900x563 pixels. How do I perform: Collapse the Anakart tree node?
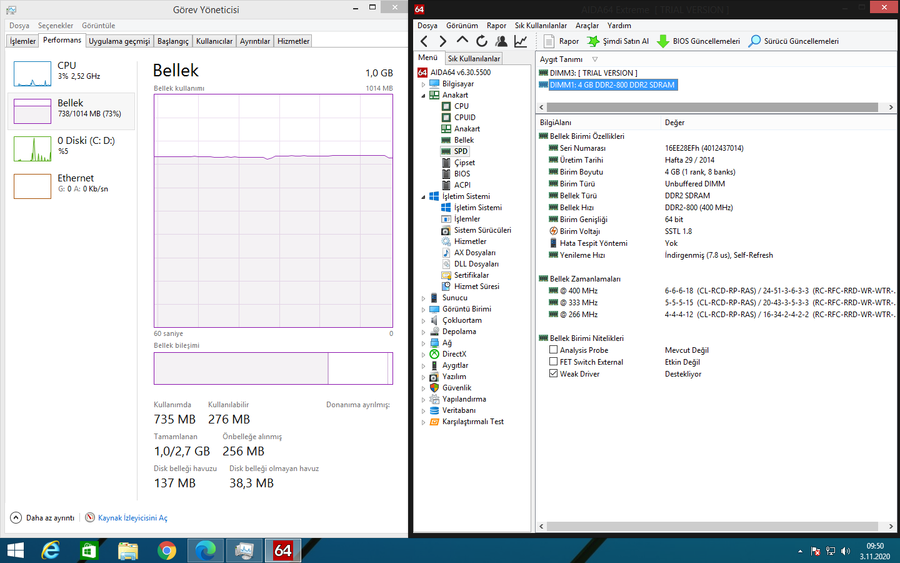tap(424, 95)
